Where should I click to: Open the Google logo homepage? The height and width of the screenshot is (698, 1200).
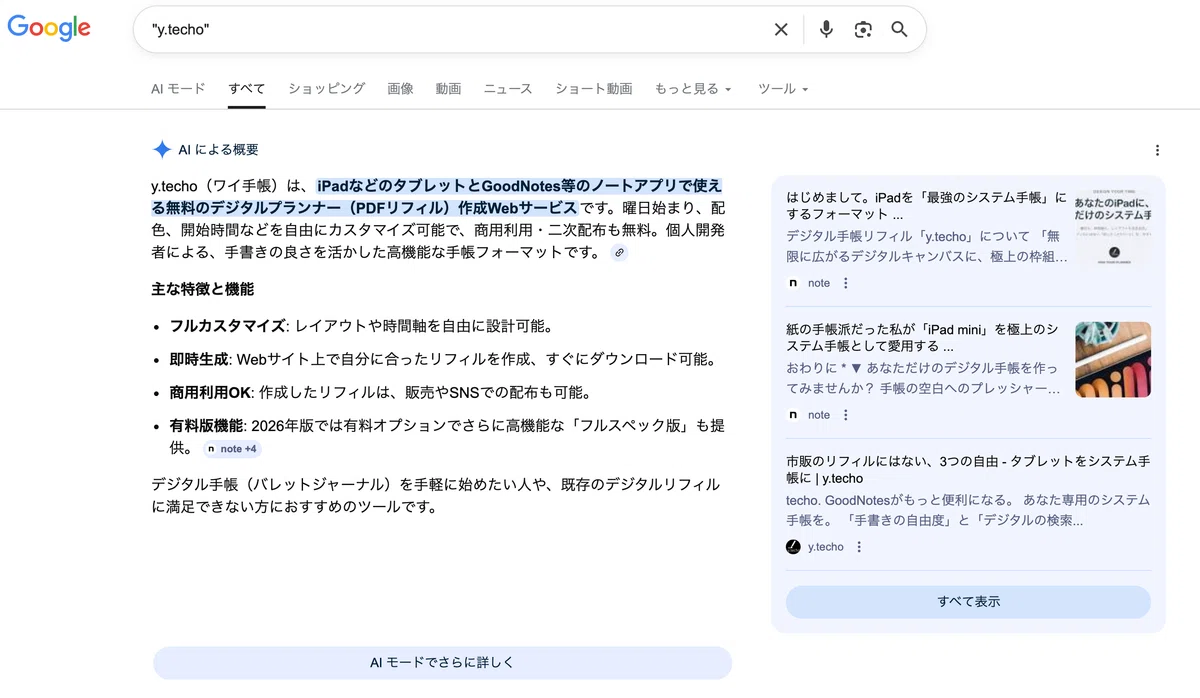(x=49, y=28)
